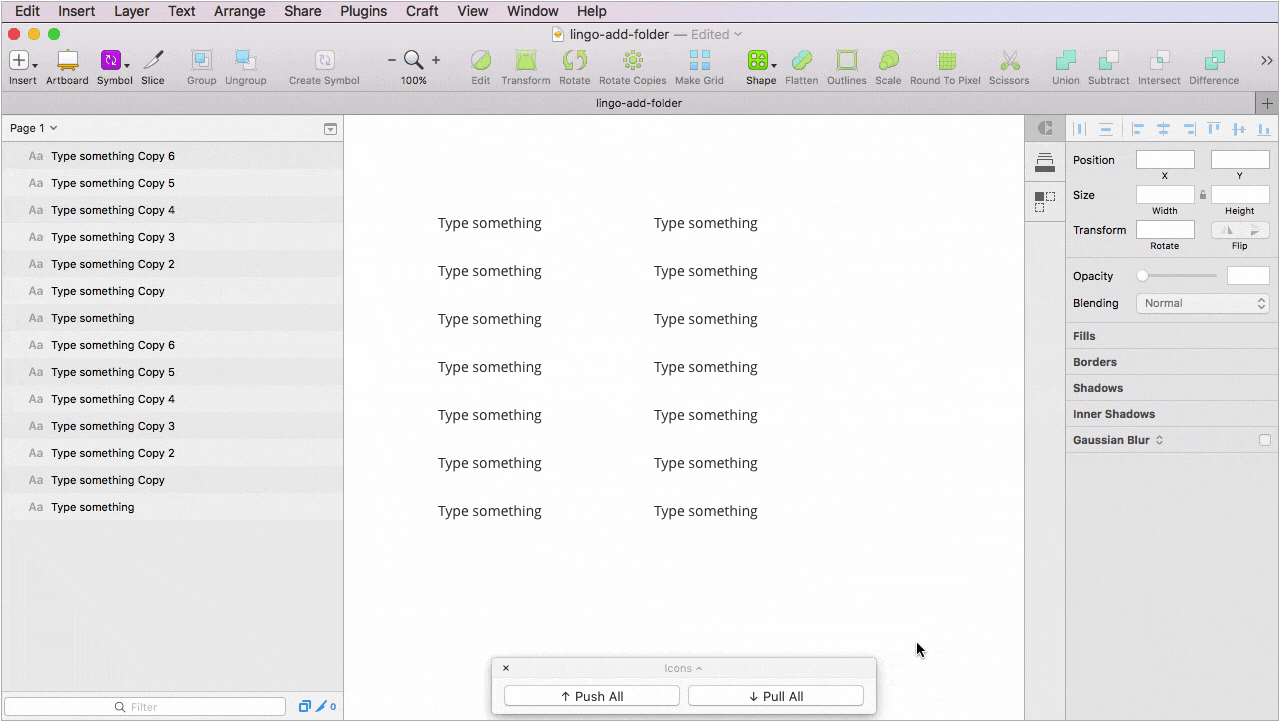The height and width of the screenshot is (722, 1280).
Task: Adjust the Opacity slider
Action: click(1178, 276)
